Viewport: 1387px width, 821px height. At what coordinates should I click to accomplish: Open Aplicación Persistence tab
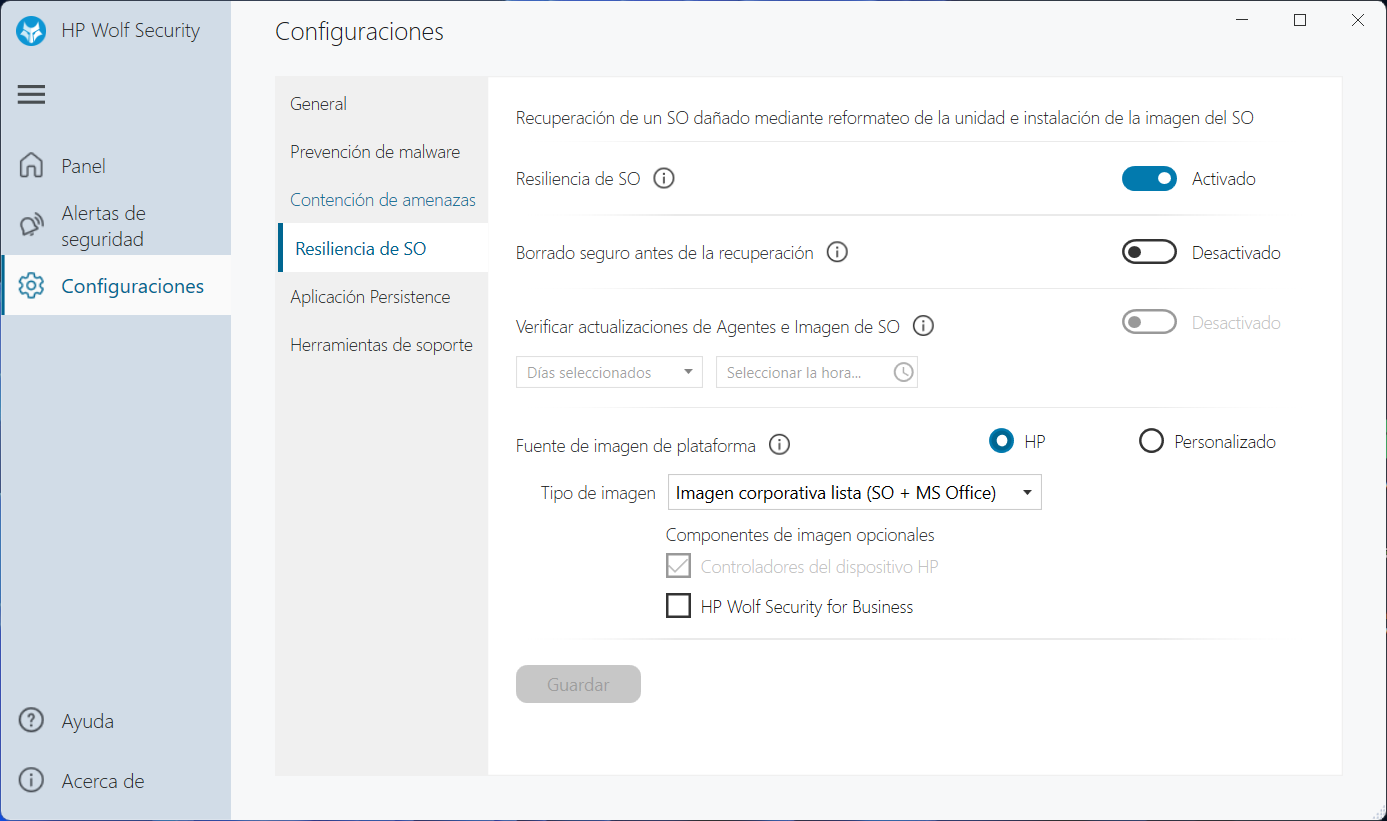[382, 297]
